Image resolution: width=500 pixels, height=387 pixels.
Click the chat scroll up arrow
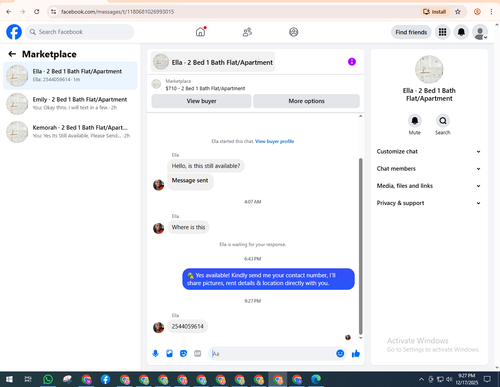tap(360, 116)
